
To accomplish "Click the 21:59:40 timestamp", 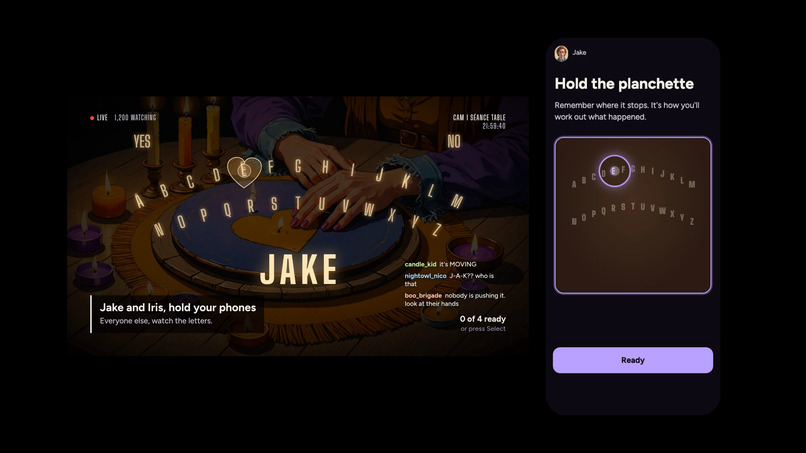I will coord(494,126).
